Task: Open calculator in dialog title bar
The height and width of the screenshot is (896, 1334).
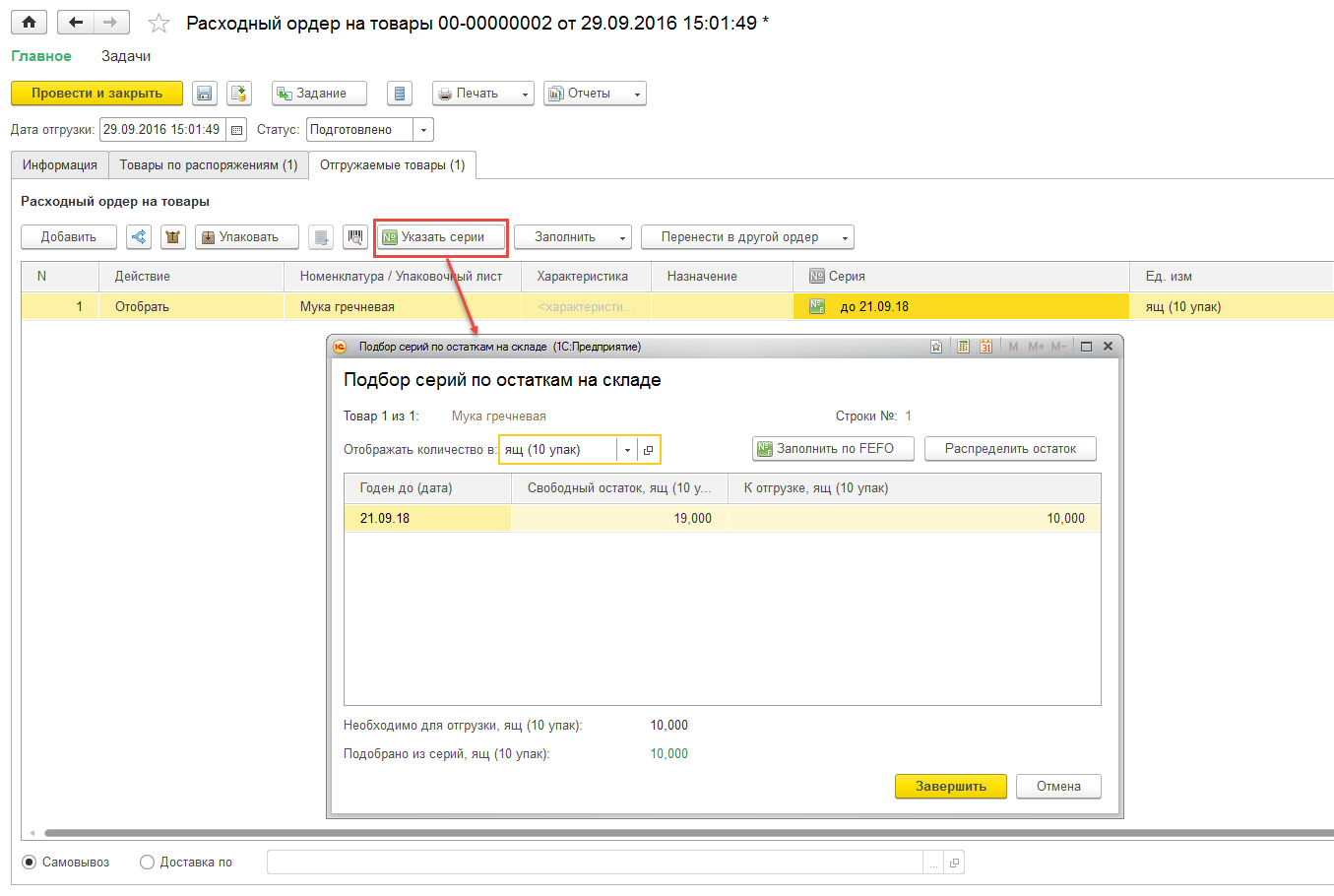Action: [963, 347]
